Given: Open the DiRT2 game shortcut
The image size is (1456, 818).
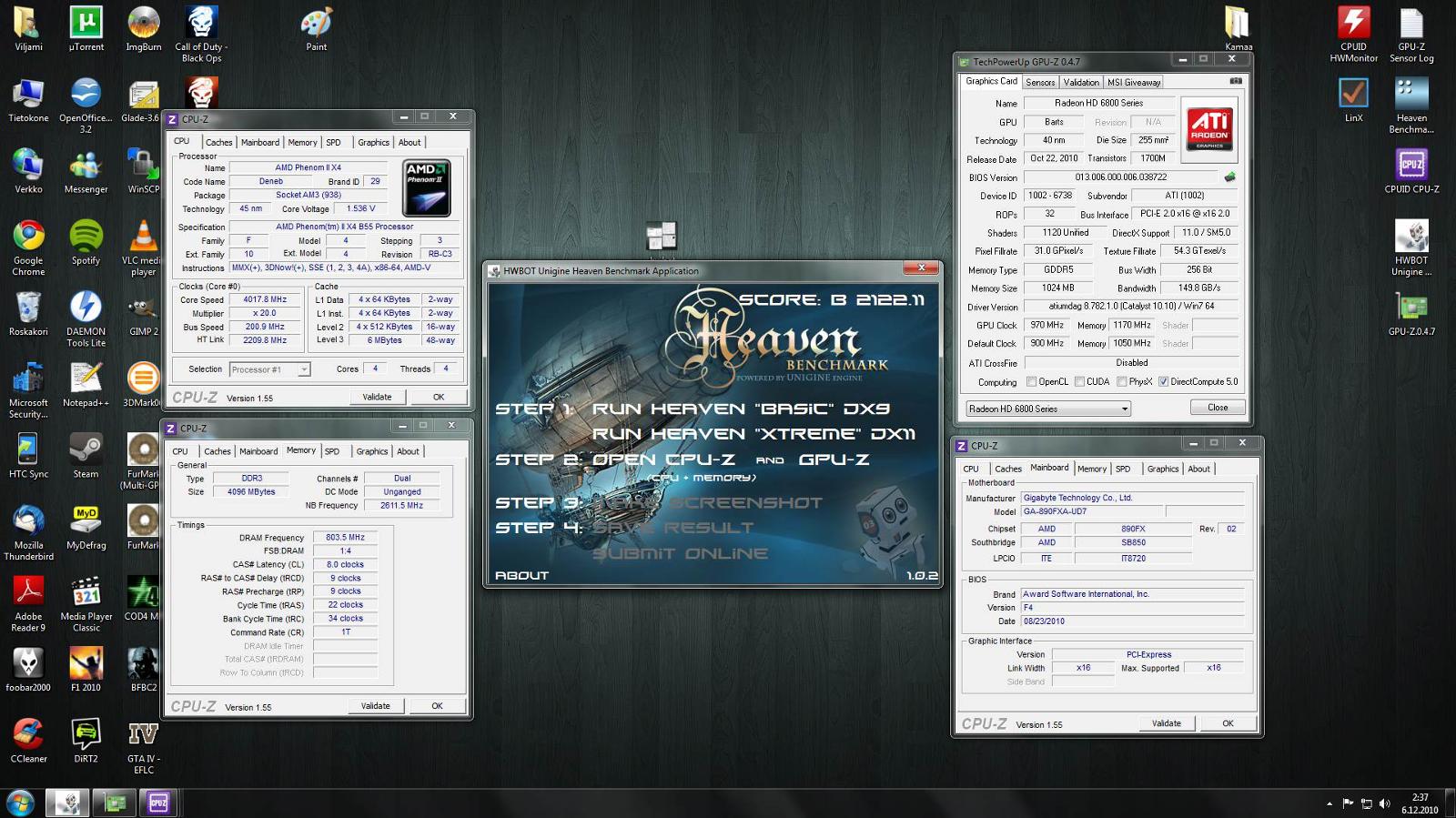Looking at the screenshot, I should click(86, 741).
